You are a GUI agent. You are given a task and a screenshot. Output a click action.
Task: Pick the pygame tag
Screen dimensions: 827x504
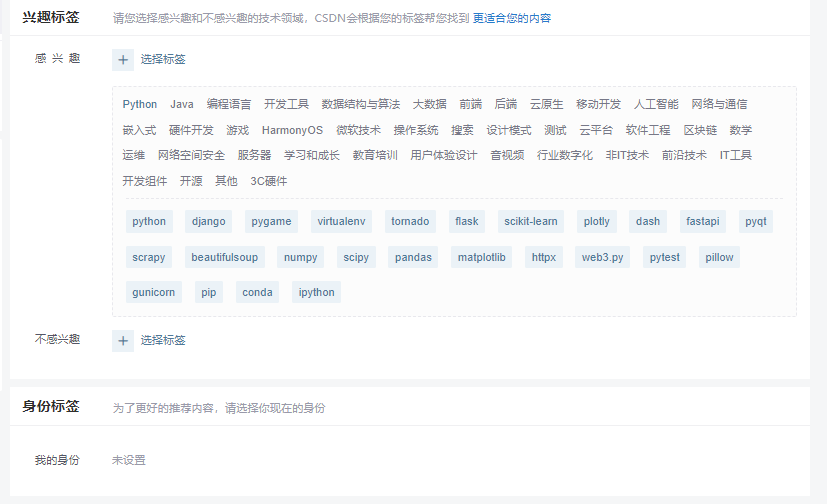(271, 221)
